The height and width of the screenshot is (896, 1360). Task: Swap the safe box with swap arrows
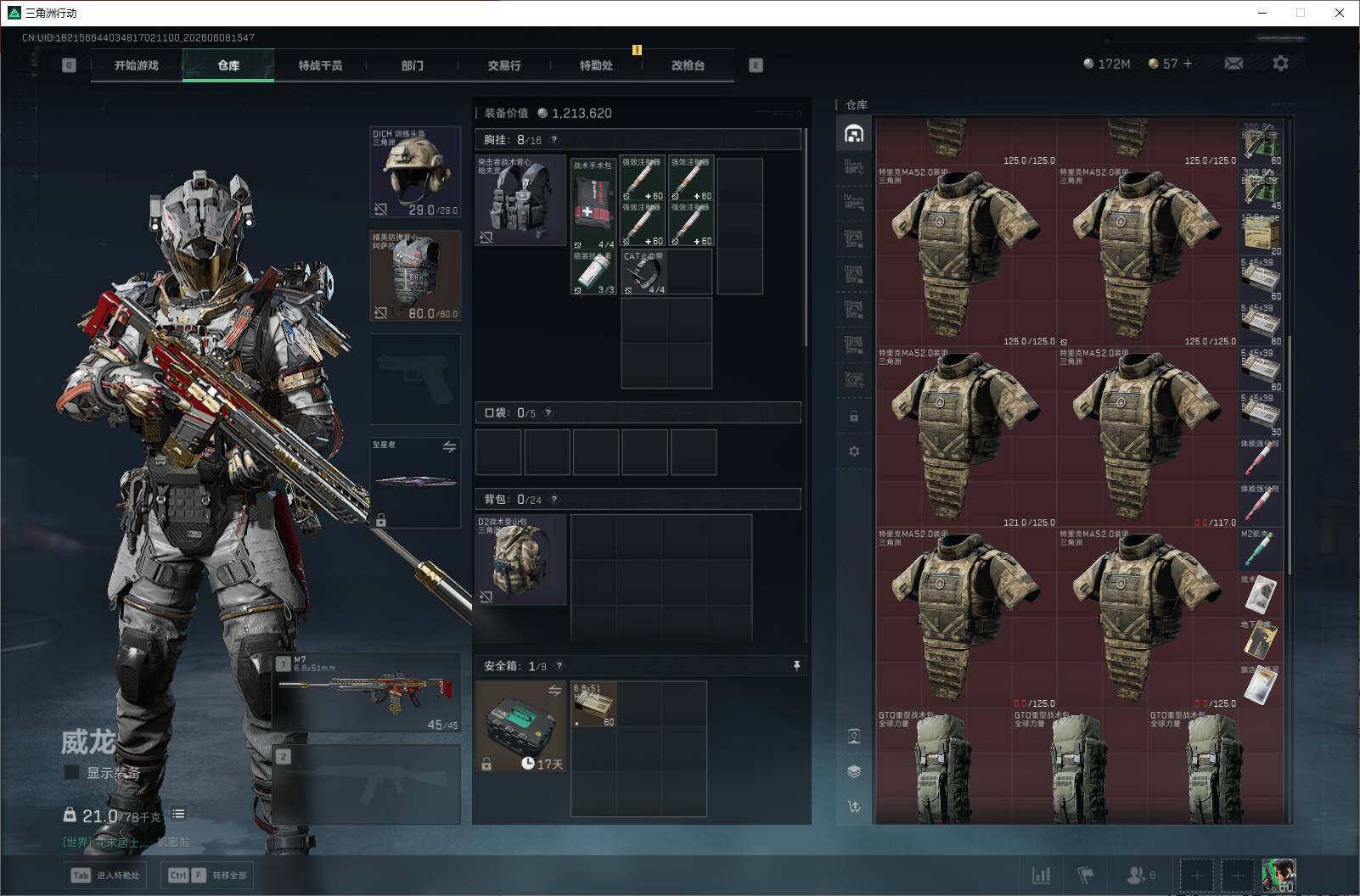pyautogui.click(x=554, y=691)
